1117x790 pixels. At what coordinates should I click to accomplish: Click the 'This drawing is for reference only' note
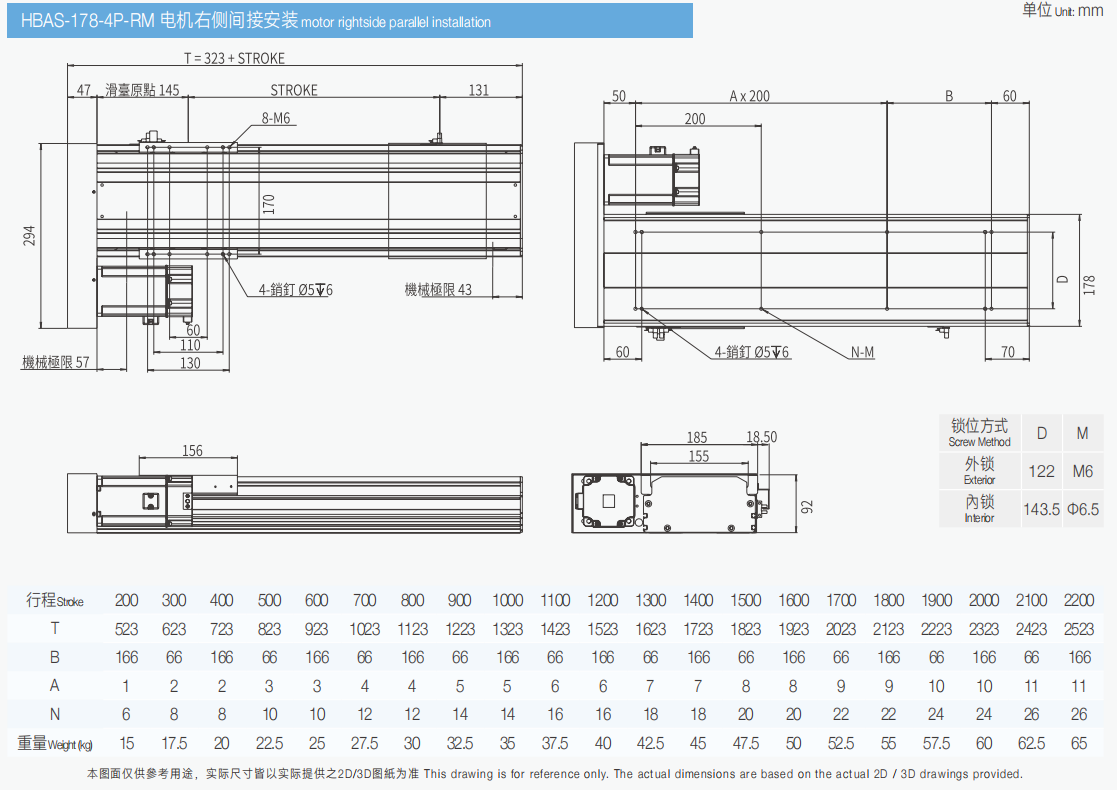click(516, 774)
